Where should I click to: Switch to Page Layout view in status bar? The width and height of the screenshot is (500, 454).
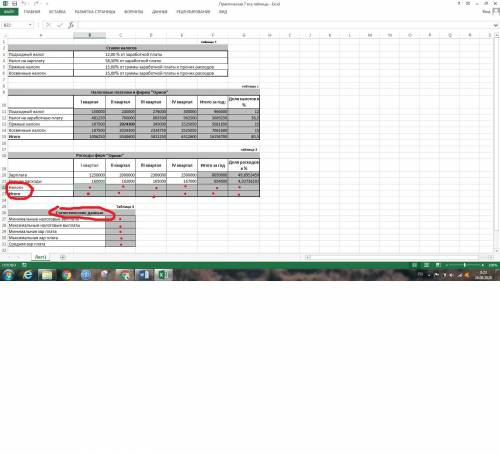(426, 265)
